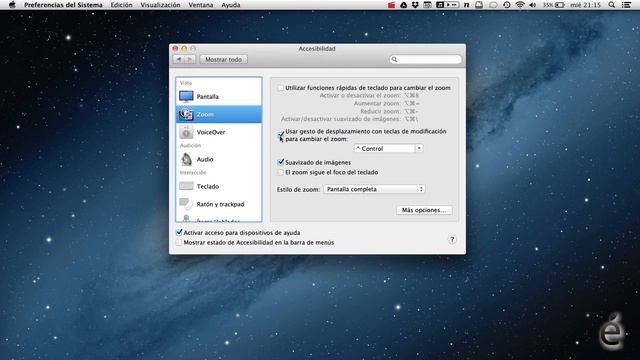This screenshot has height=360, width=640.
Task: Open the Ayuda menu
Action: tap(231, 5)
